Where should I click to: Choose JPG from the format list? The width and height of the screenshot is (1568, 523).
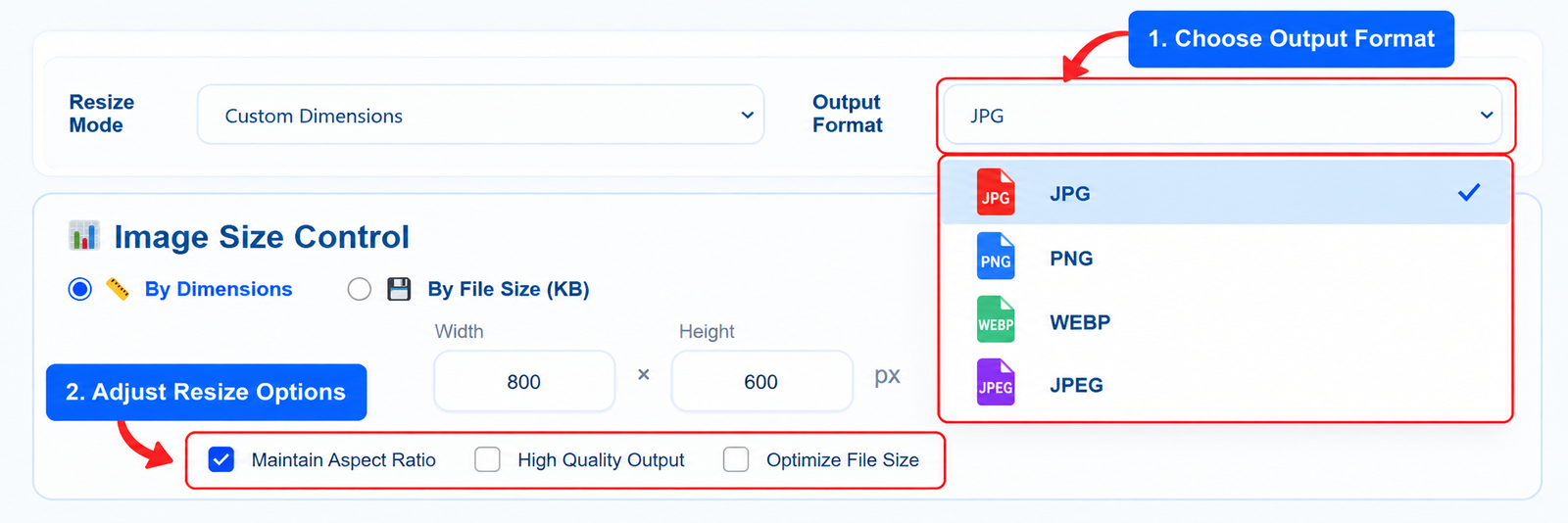click(x=1225, y=193)
